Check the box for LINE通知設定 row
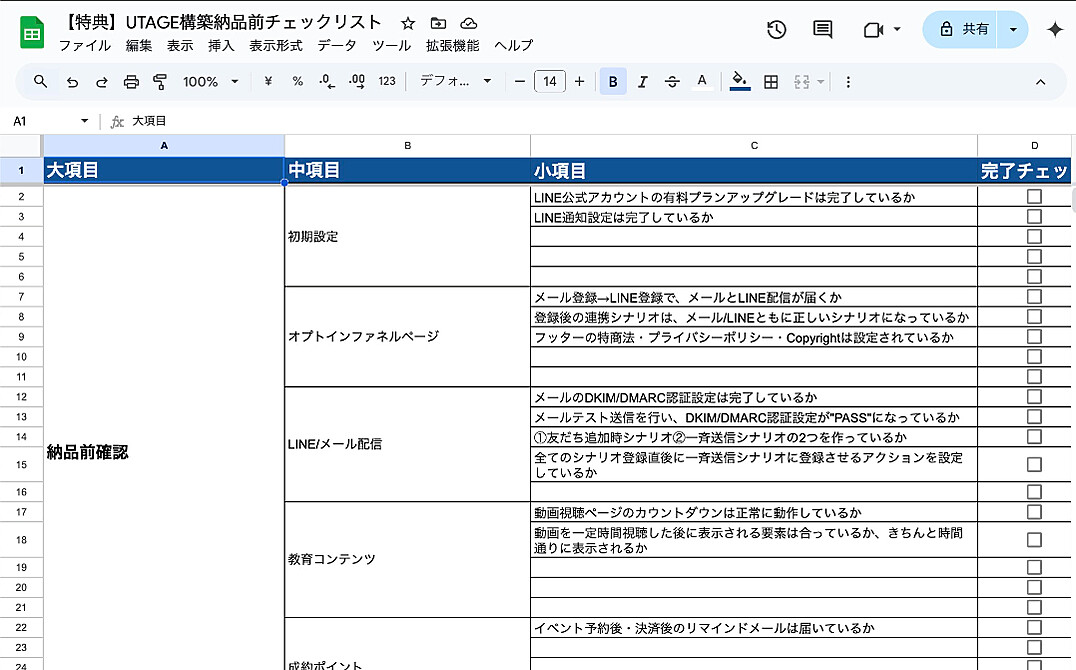The width and height of the screenshot is (1076, 670). tap(1033, 217)
